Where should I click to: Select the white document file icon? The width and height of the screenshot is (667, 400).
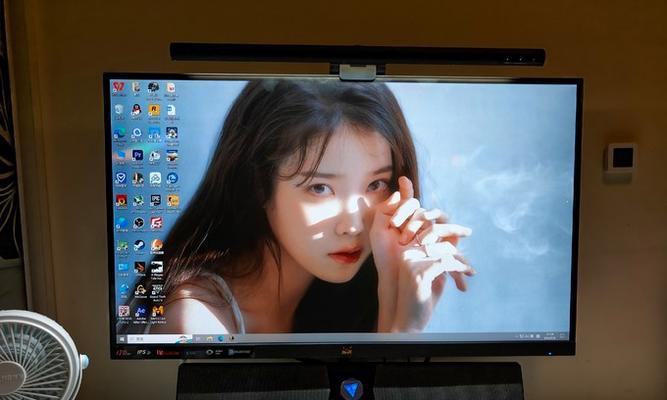tap(171, 110)
